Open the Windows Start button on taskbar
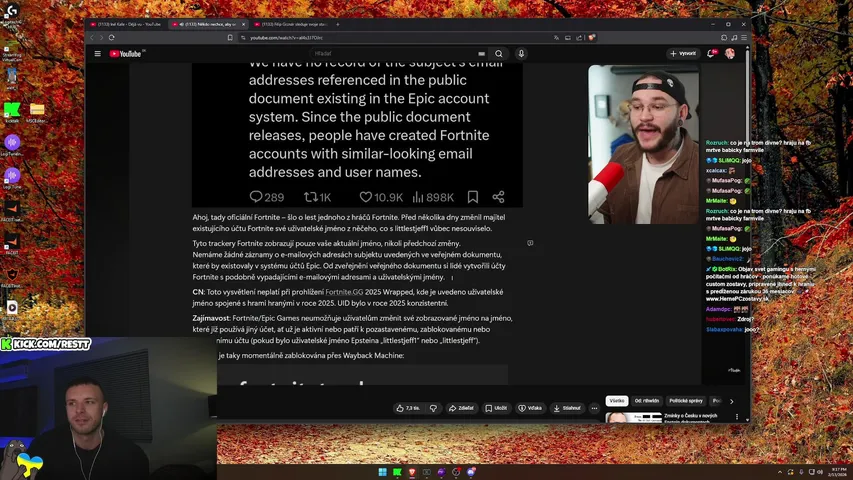Screen dimensions: 853x480 [382, 472]
